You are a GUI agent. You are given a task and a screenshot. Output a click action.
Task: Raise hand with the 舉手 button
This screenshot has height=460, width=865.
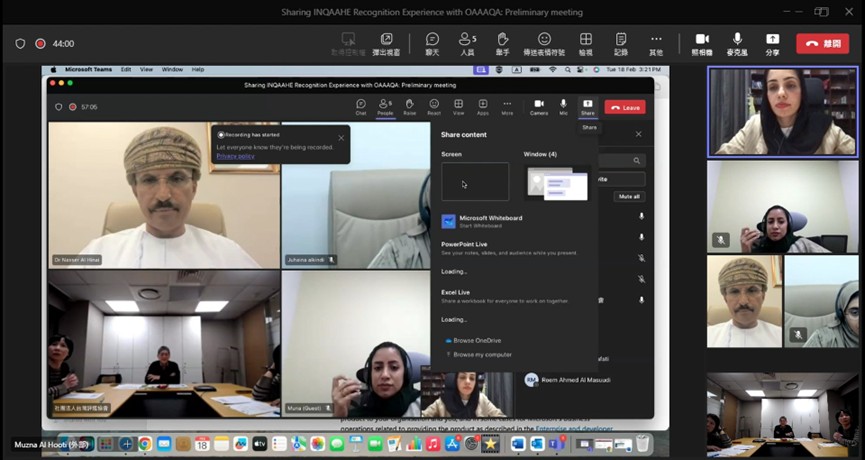502,44
